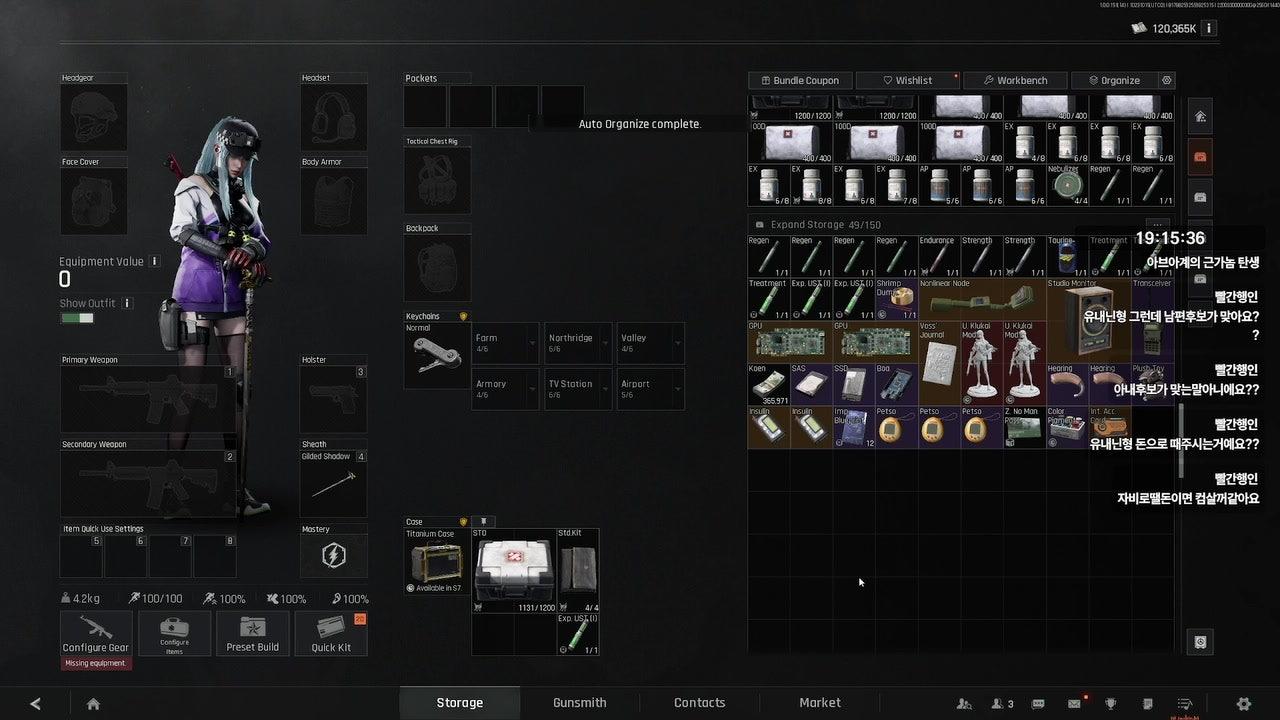Click the home icon in bottom bar
The width and height of the screenshot is (1280, 720).
point(93,703)
